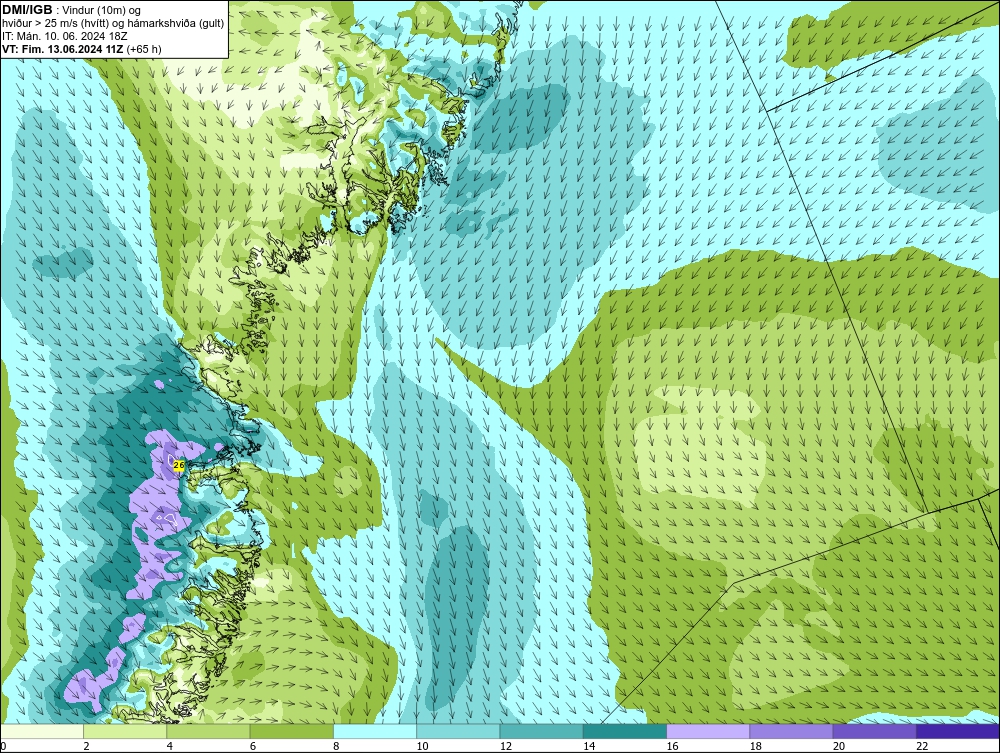The image size is (1000, 753).
Task: Click the scale label '22'
Action: coord(922,747)
